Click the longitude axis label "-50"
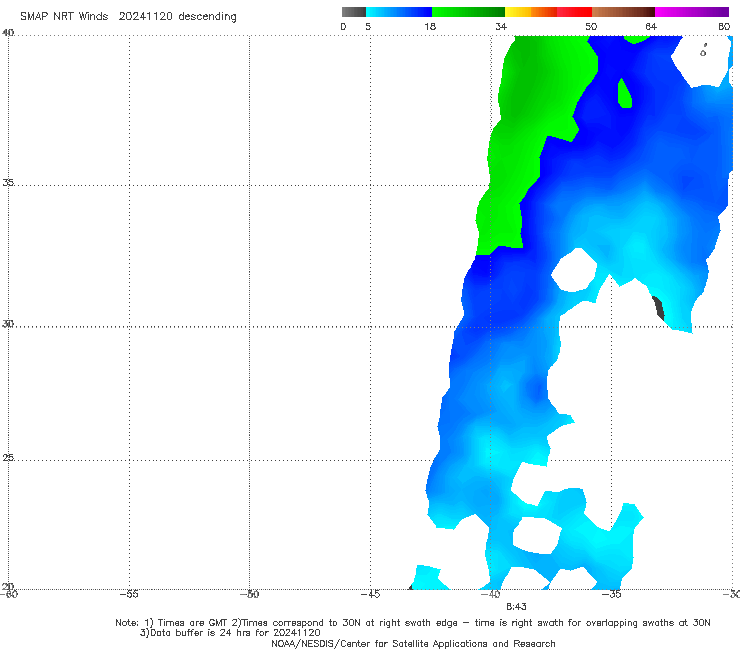This screenshot has height=650, width=740. coord(250,594)
